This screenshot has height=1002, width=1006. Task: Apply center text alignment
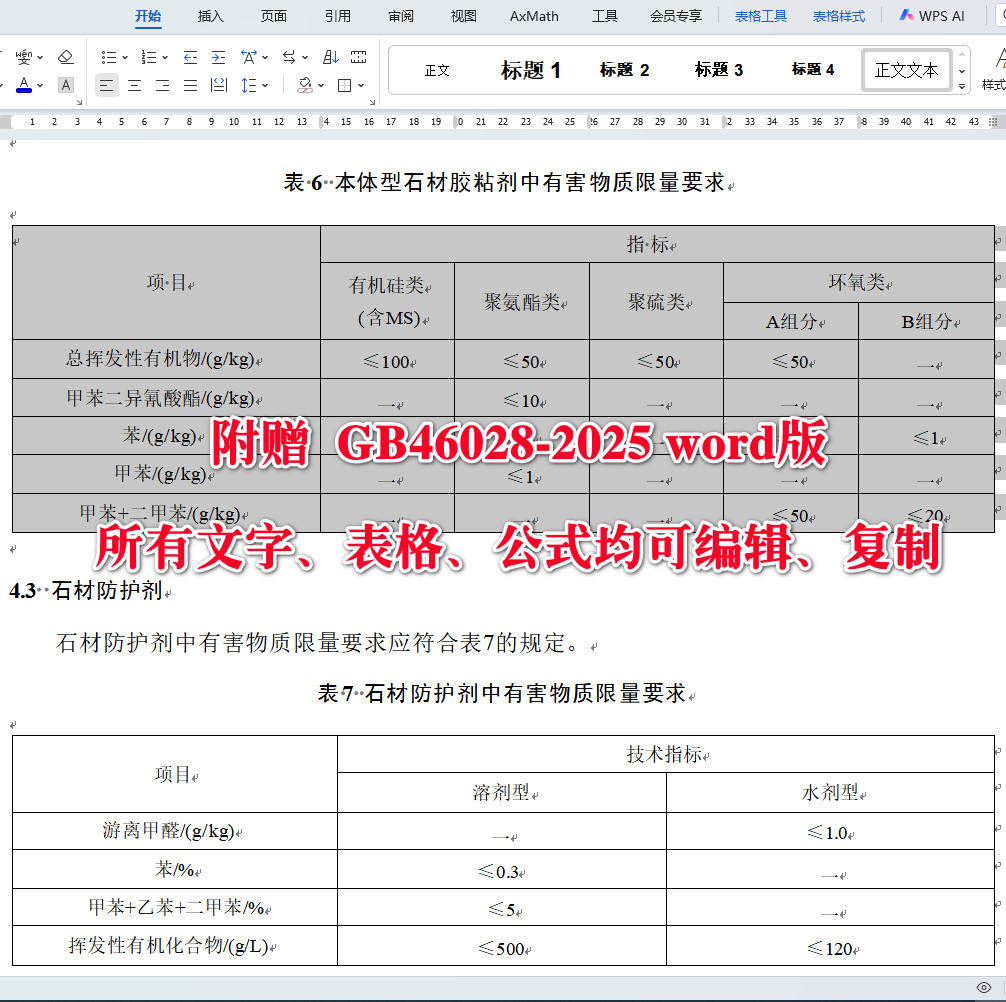[133, 85]
